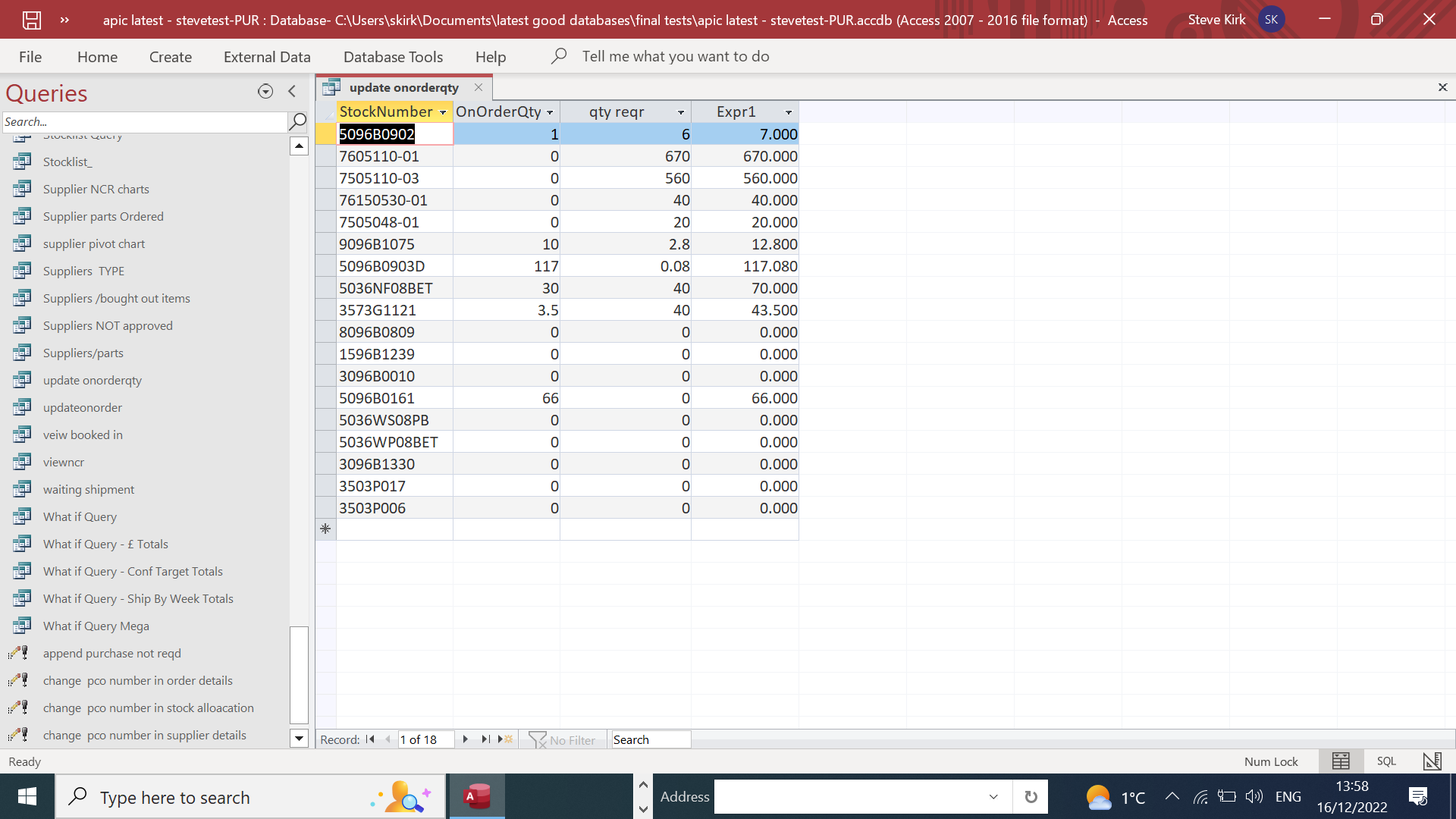The height and width of the screenshot is (819, 1456).
Task: Open the Home ribbon tab
Action: [97, 57]
